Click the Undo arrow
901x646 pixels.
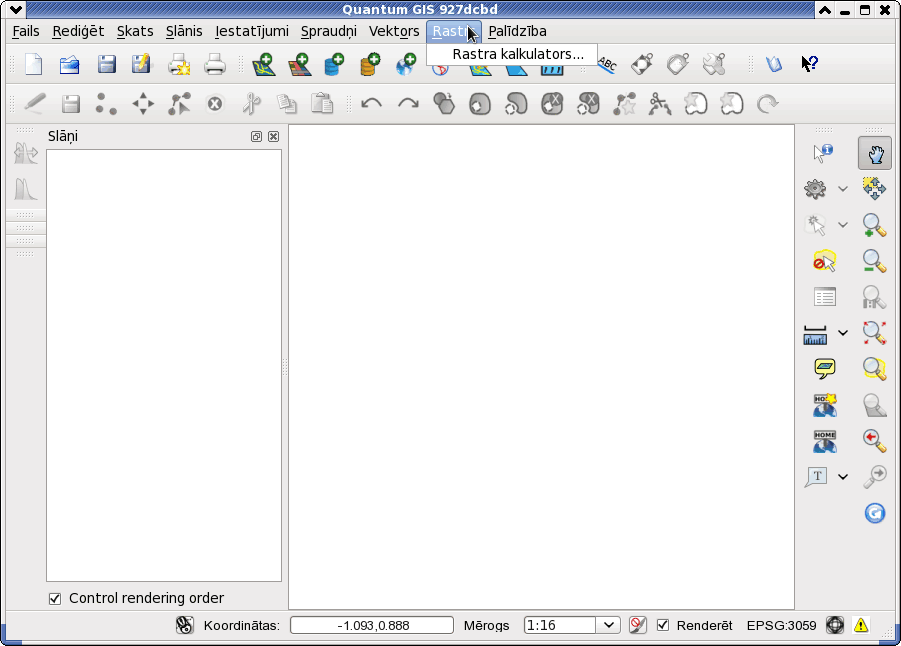(x=372, y=104)
